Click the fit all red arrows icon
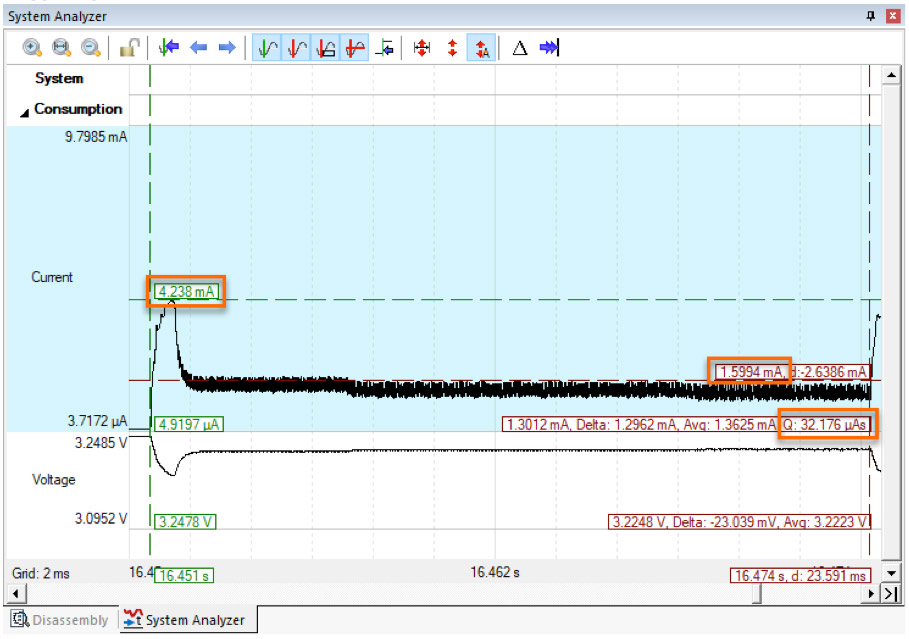This screenshot has height=639, width=909. 422,48
